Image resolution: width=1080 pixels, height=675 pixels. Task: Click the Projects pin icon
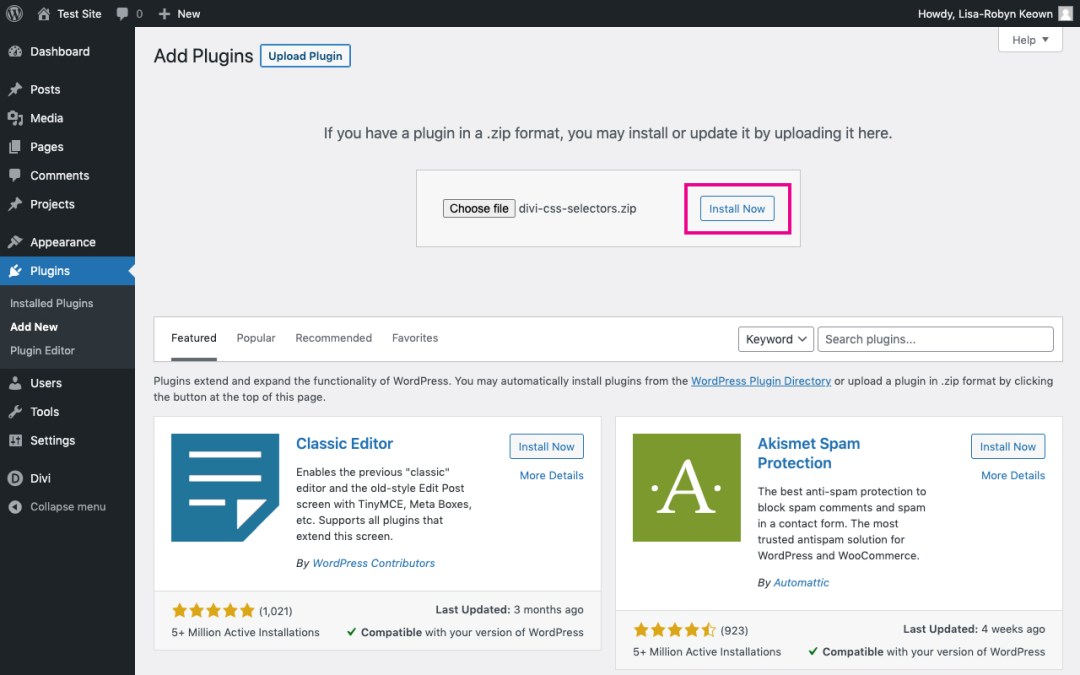(15, 205)
